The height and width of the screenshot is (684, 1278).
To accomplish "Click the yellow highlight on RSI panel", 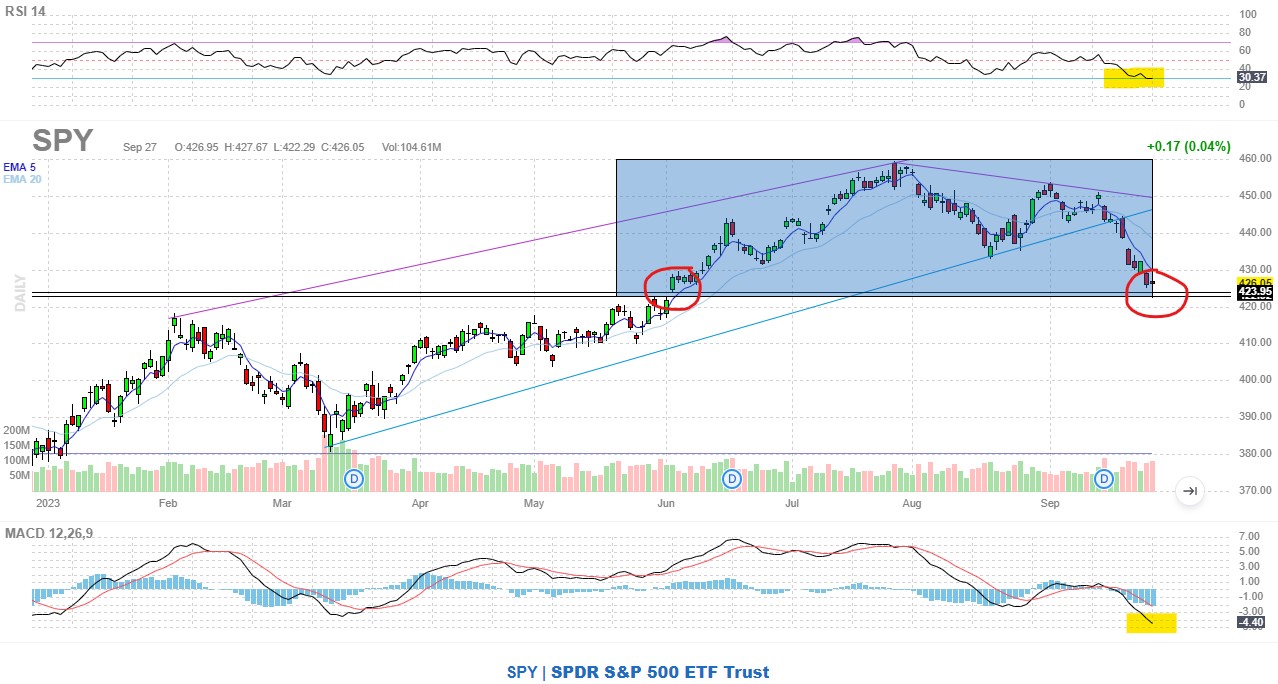I will (x=1133, y=78).
